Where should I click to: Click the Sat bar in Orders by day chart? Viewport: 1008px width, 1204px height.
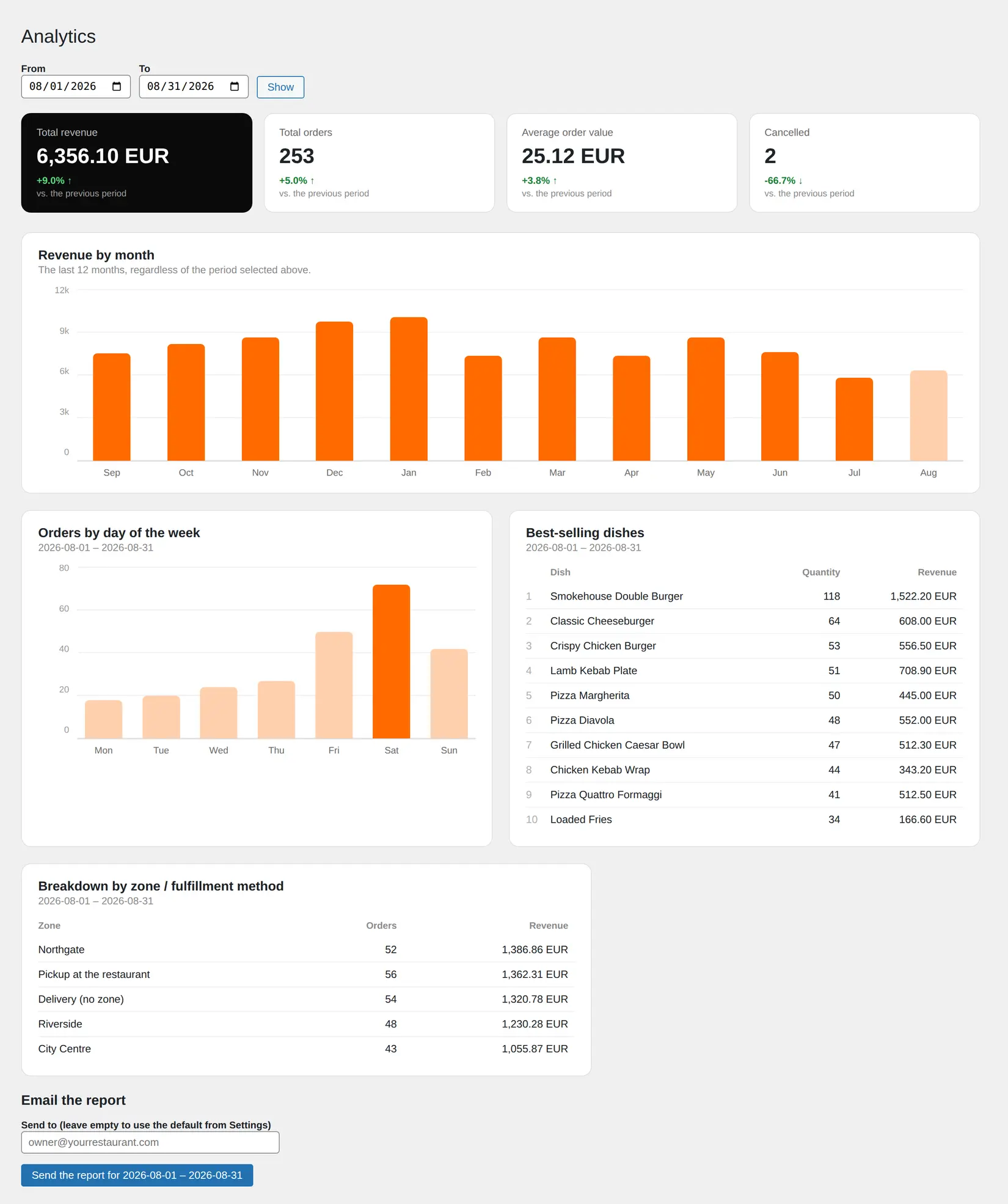click(392, 662)
